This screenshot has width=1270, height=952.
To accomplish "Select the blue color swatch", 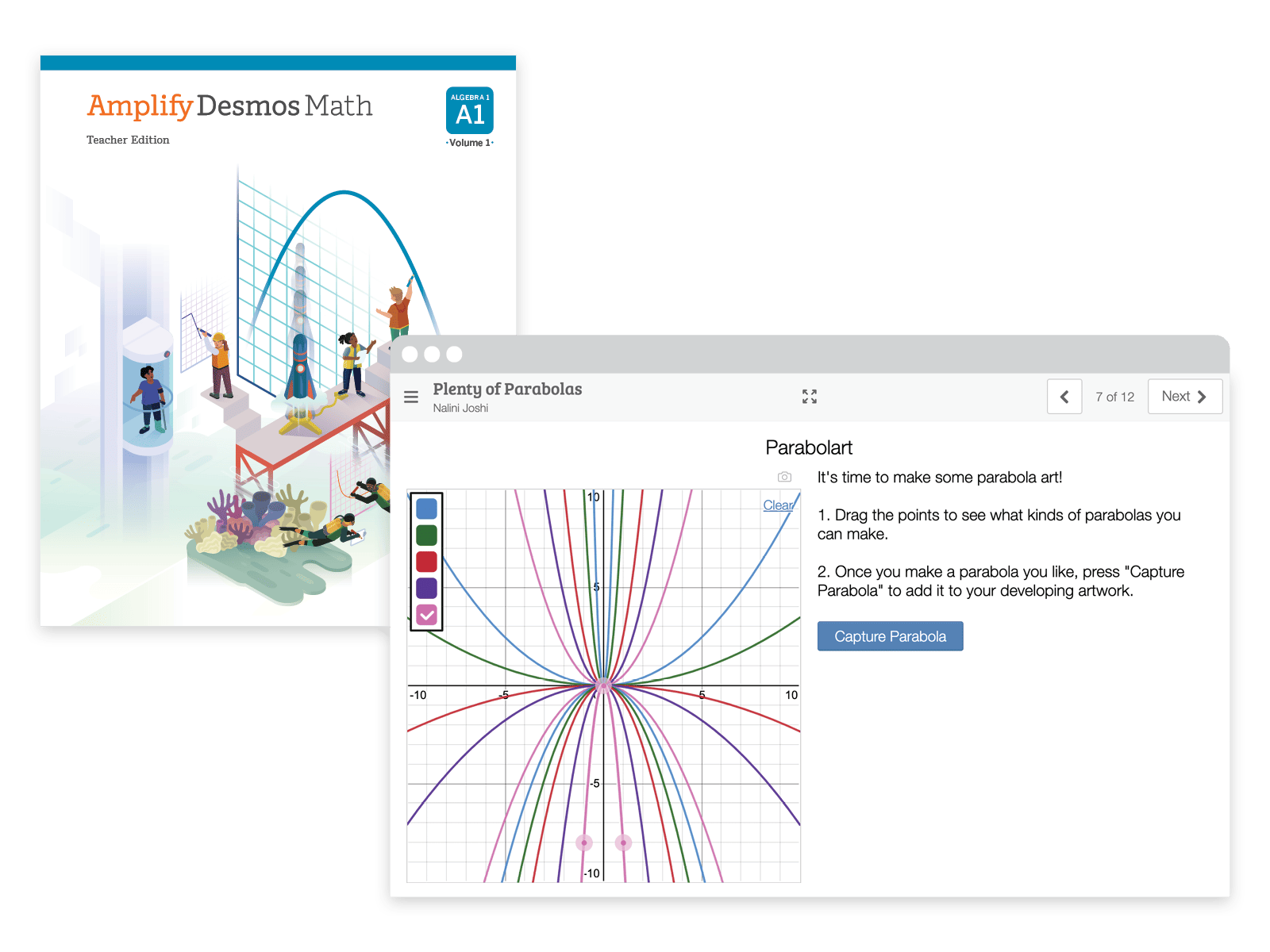I will tap(426, 509).
